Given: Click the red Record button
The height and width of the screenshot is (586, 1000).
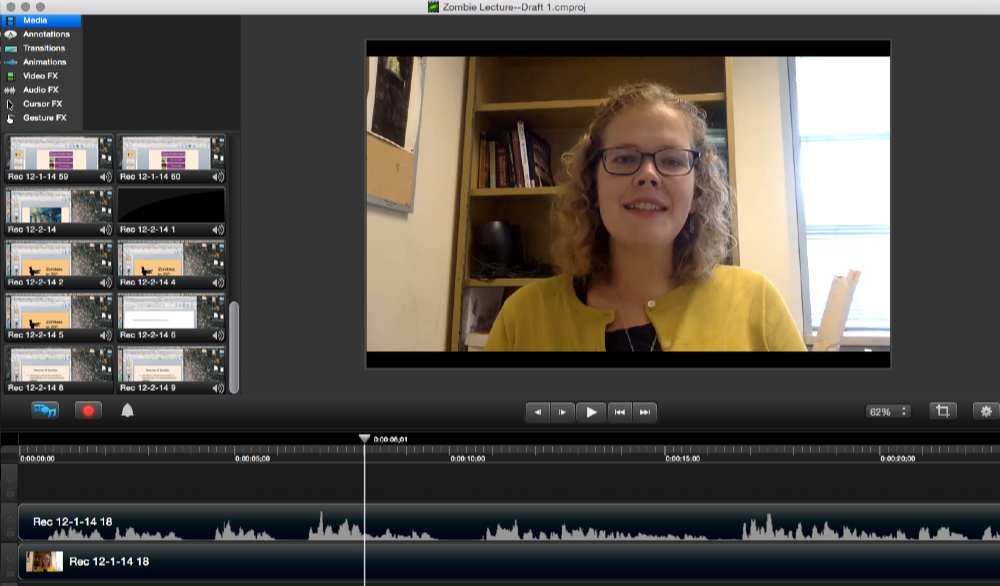Looking at the screenshot, I should click(x=88, y=411).
